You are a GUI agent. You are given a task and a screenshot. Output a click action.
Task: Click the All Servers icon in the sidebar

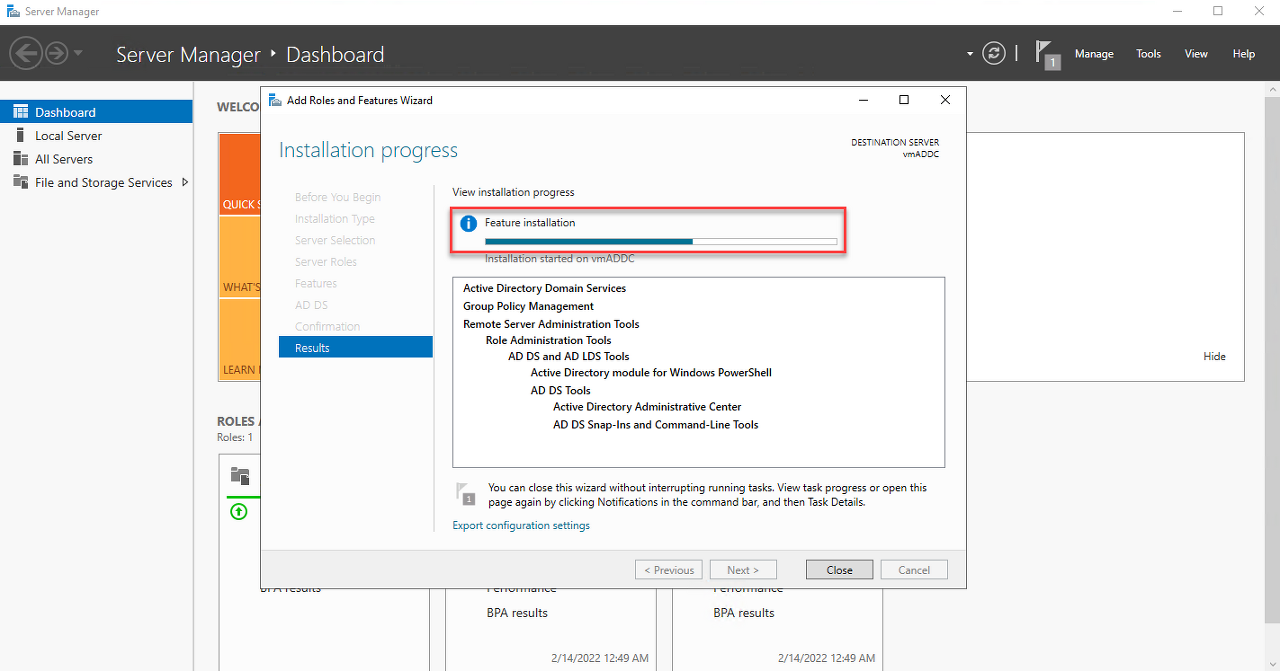tap(20, 159)
